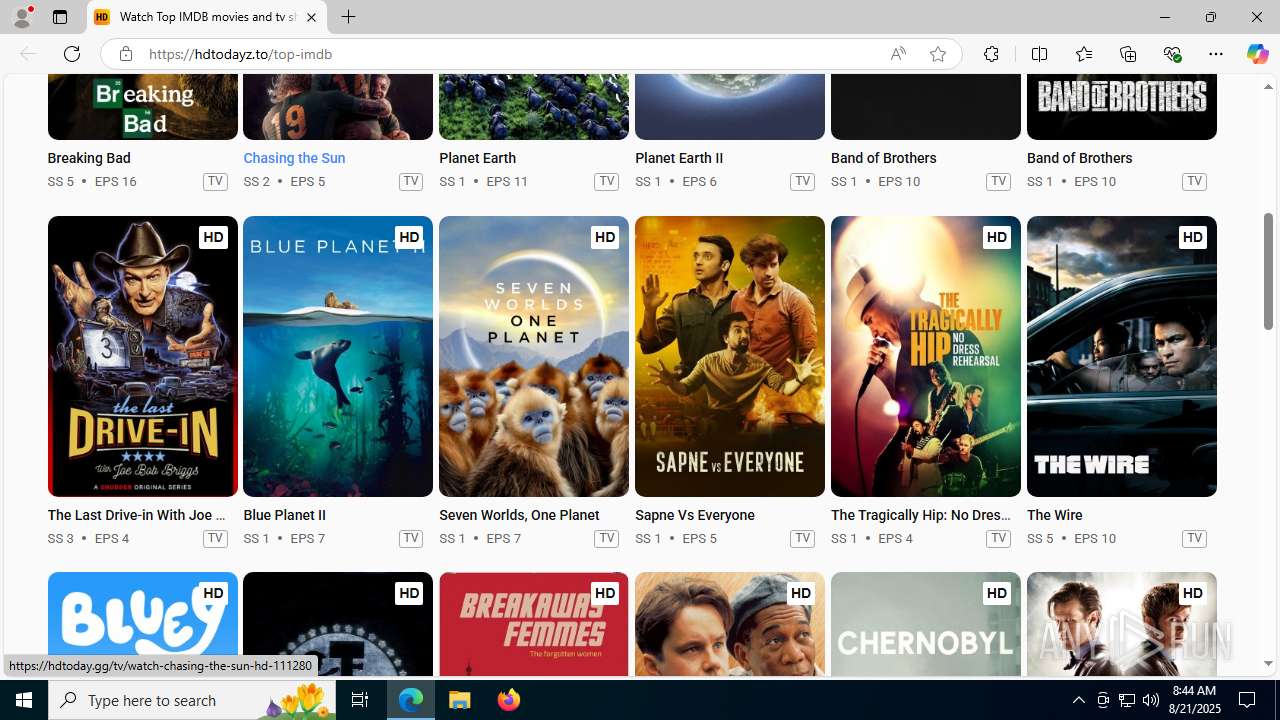The image size is (1280, 720).
Task: Add this page to favorites star
Action: 937,54
